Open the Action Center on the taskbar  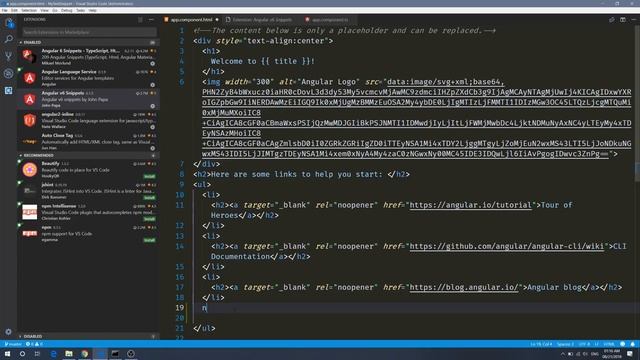630,354
